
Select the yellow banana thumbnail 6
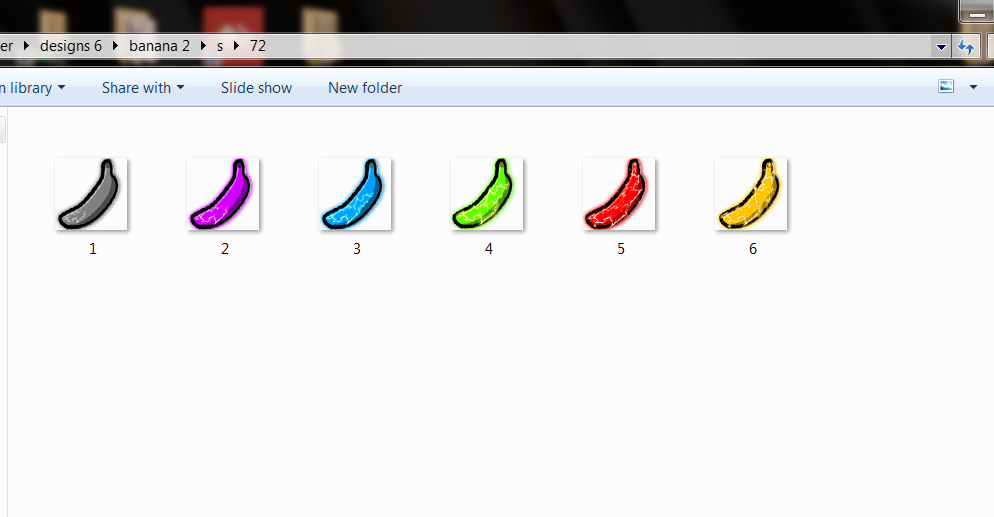(x=751, y=194)
